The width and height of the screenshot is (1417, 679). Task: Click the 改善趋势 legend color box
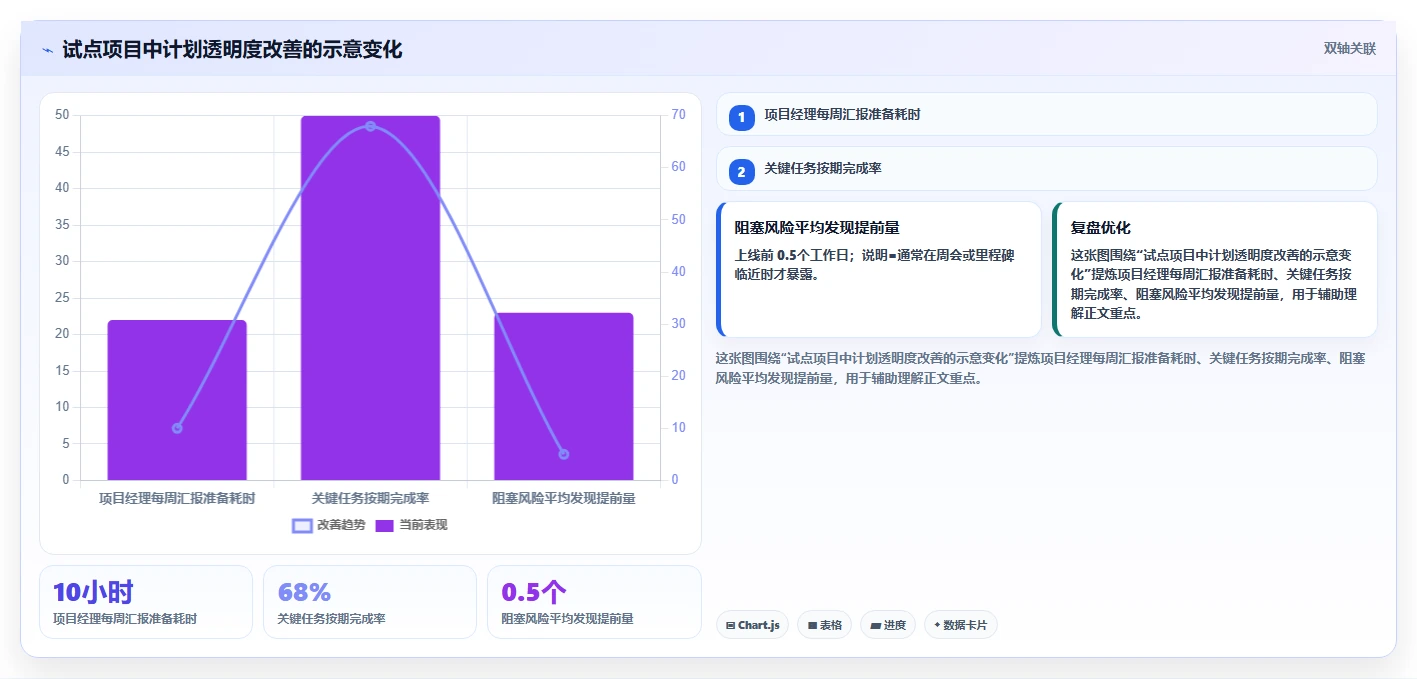click(x=302, y=525)
